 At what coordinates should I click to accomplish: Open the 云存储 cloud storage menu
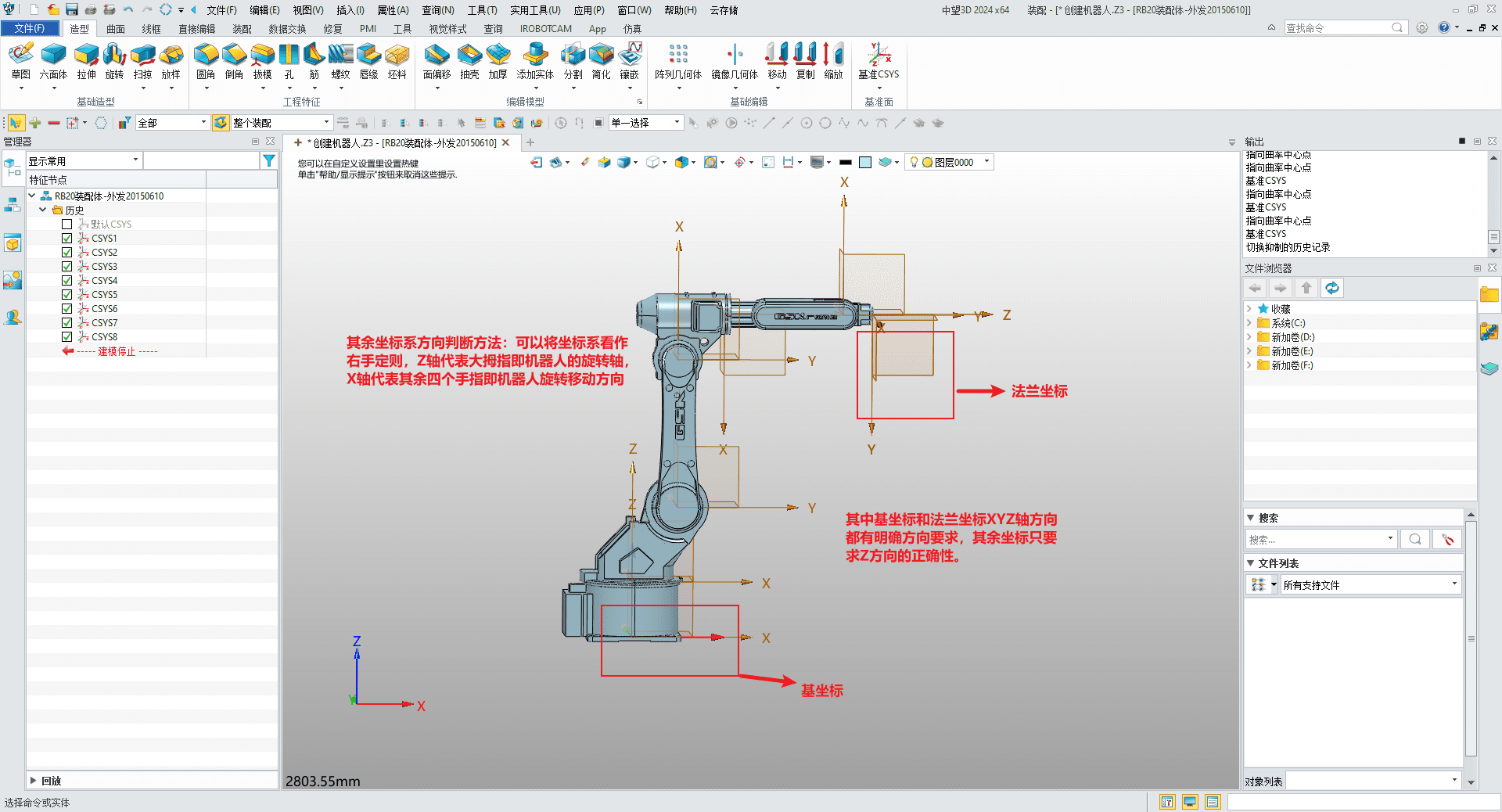tap(724, 10)
